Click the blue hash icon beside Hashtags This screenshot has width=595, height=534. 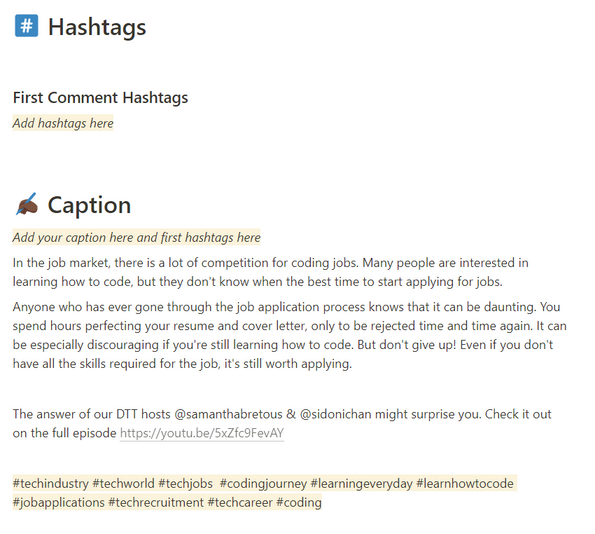click(27, 26)
